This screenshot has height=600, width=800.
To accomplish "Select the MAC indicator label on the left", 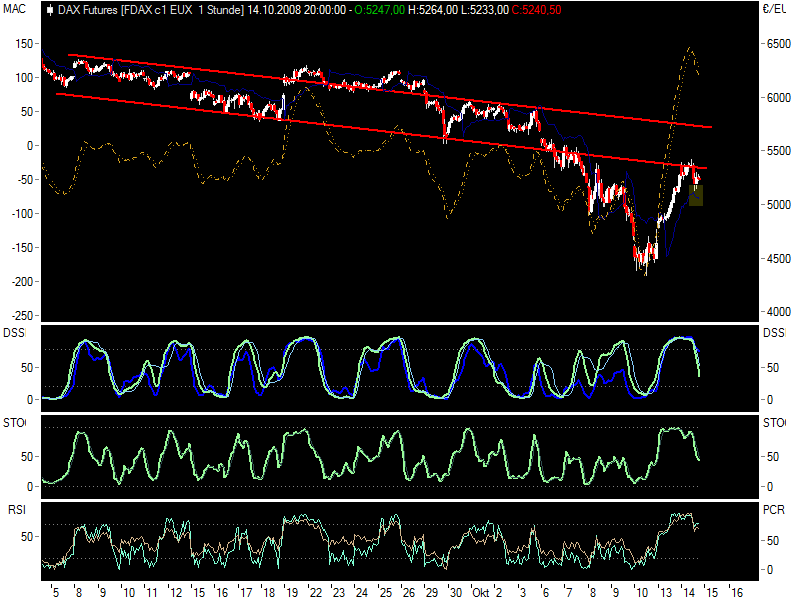I will coord(13,9).
